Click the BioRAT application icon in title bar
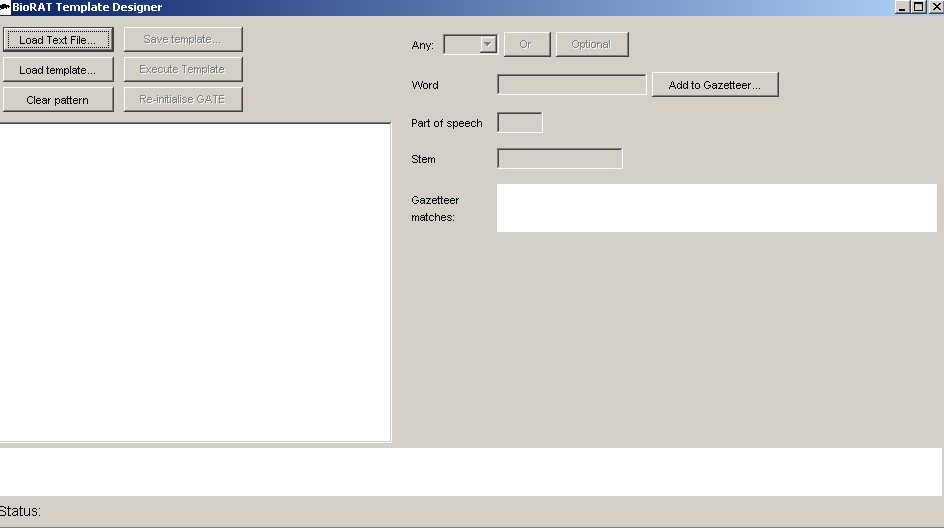 point(5,7)
